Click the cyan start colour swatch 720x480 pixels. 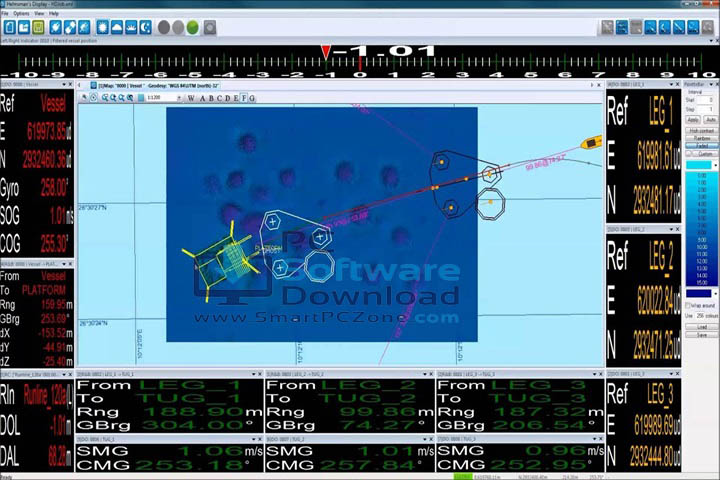pos(698,165)
